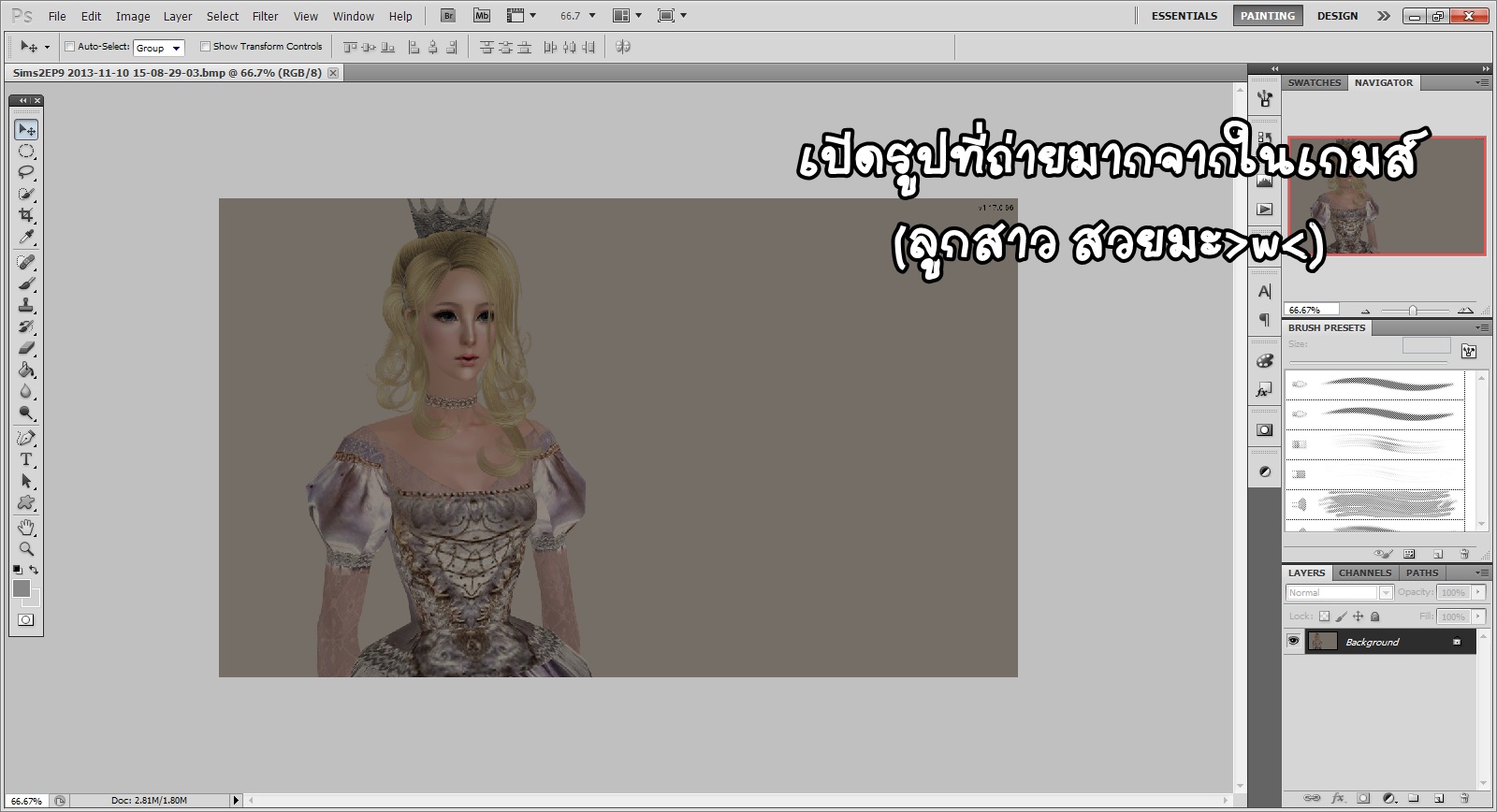Select the Paint Bucket tool
Image resolution: width=1497 pixels, height=812 pixels.
[x=26, y=370]
